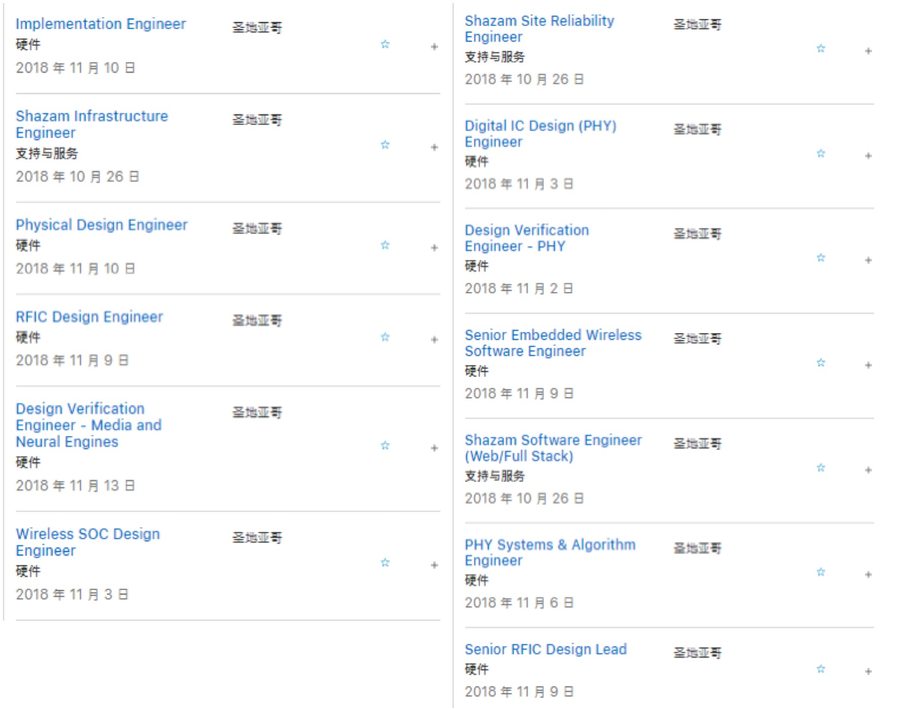The image size is (900, 710).
Task: Star the Senior RFIC Design Lead job
Action: (821, 669)
